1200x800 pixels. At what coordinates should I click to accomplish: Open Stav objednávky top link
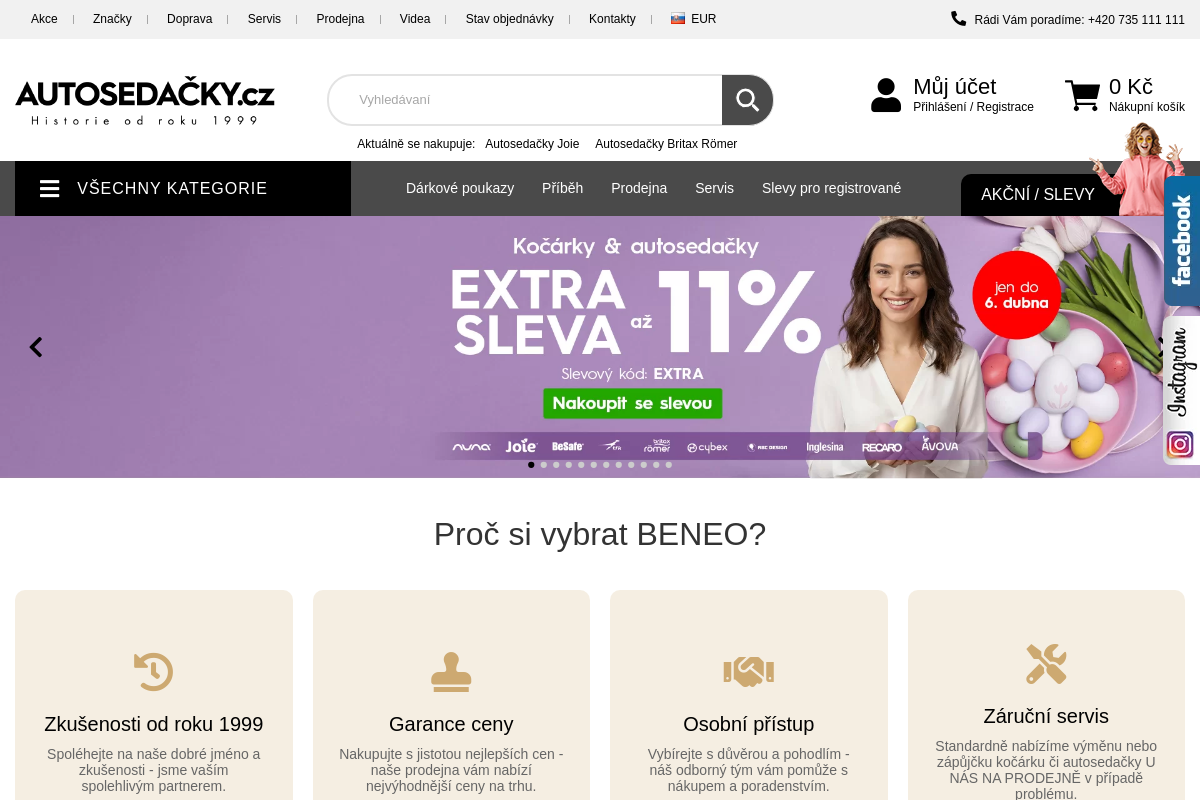(509, 19)
